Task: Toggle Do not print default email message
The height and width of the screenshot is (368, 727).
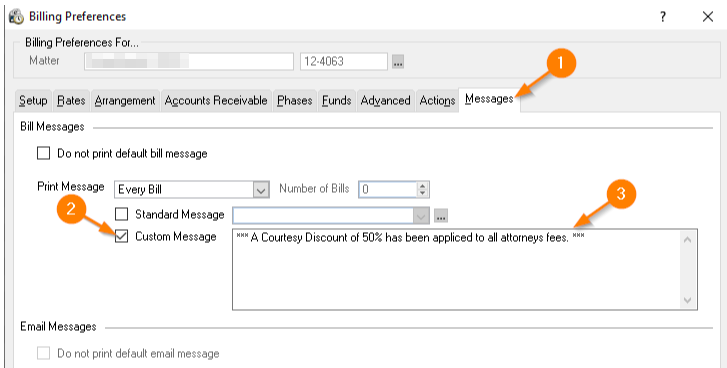Action: point(44,353)
